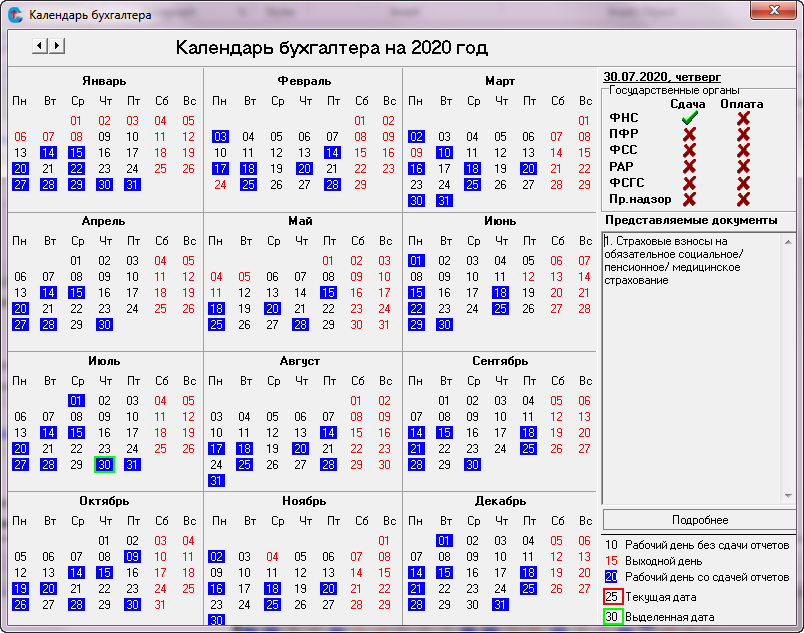Click the date link 30.07.2020, четверг
This screenshot has width=804, height=633.
662,77
